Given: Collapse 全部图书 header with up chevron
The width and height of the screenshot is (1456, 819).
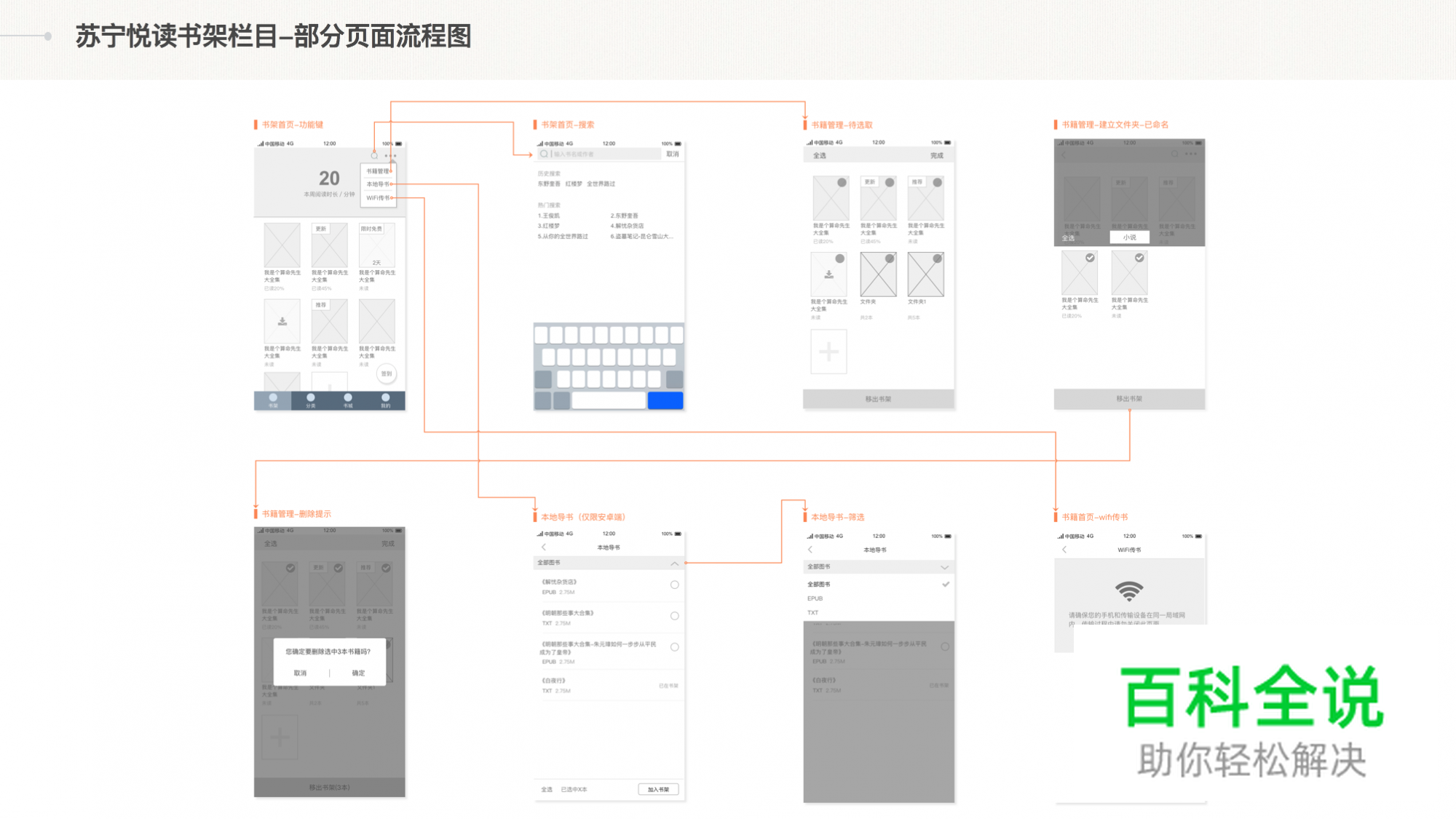Looking at the screenshot, I should pyautogui.click(x=675, y=563).
